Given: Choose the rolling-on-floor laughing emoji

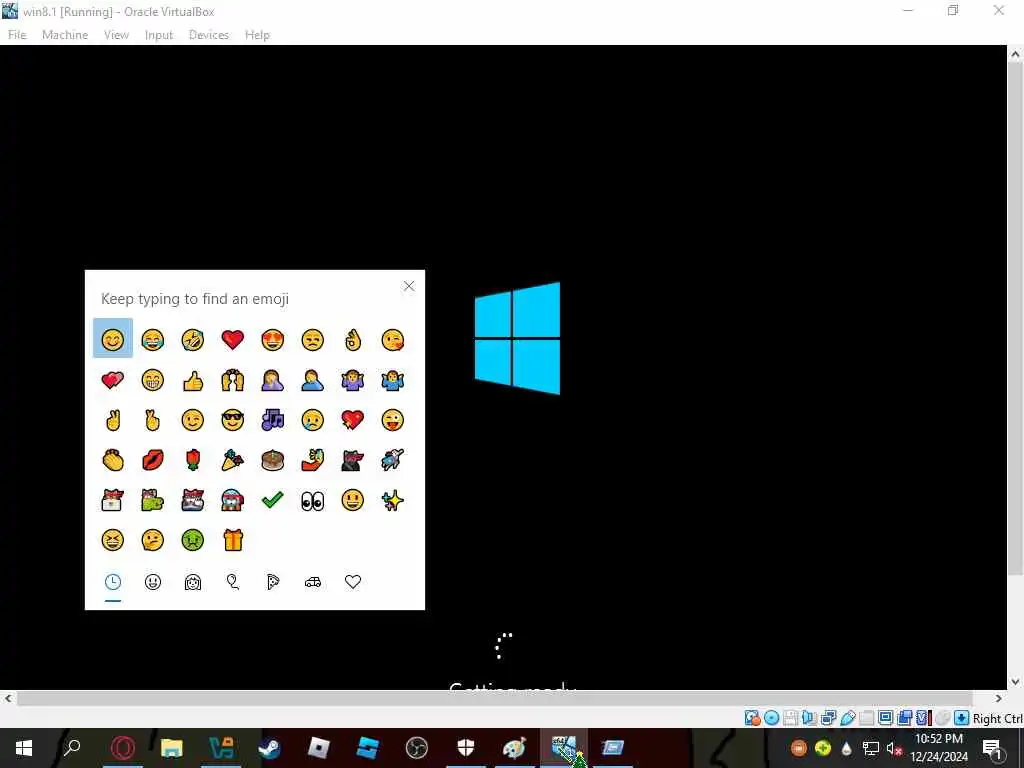Looking at the screenshot, I should (193, 339).
